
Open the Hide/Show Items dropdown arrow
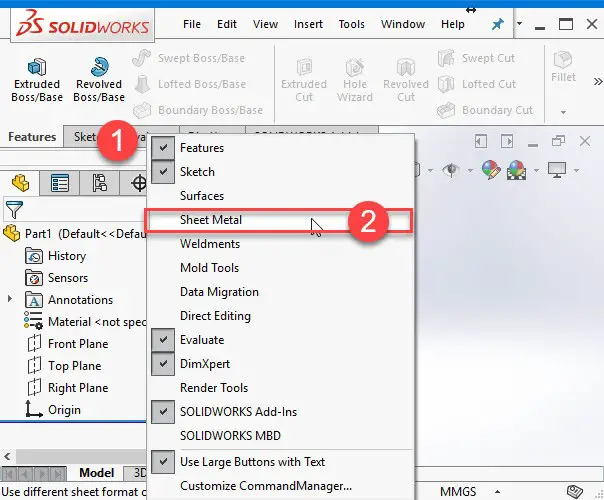pyautogui.click(x=470, y=170)
